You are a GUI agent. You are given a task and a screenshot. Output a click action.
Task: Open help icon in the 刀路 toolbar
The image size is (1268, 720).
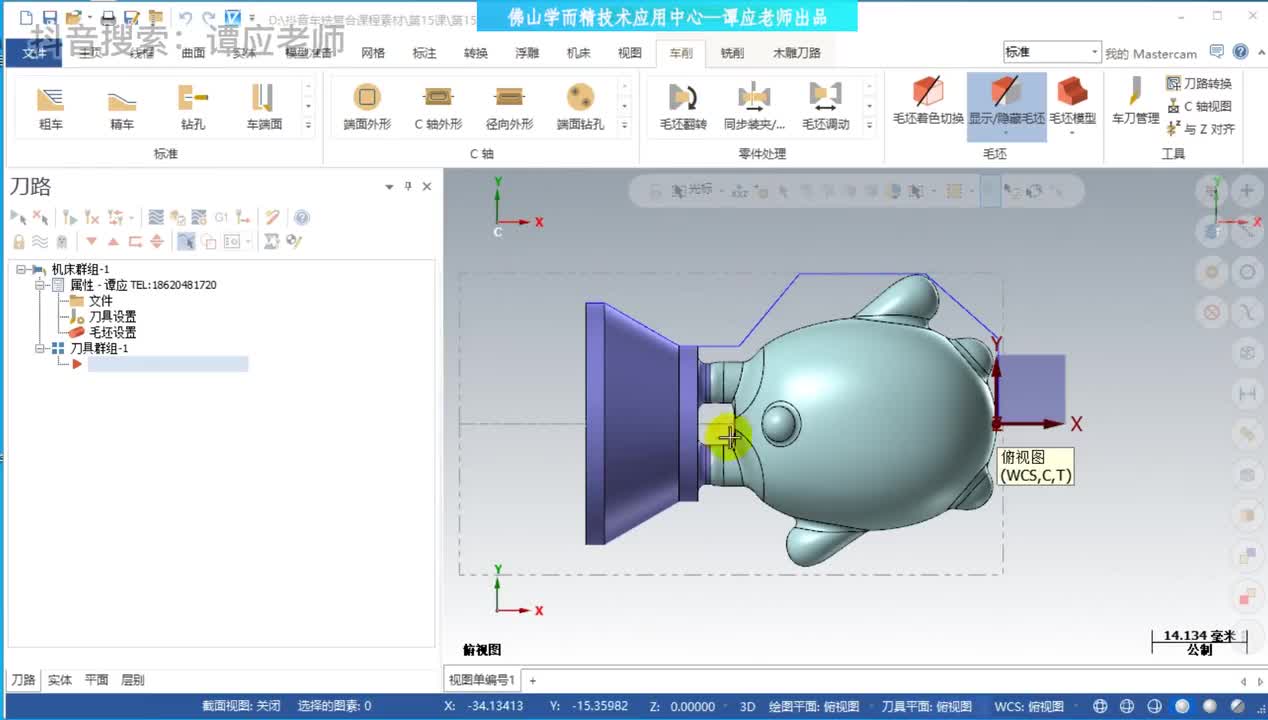click(x=301, y=217)
